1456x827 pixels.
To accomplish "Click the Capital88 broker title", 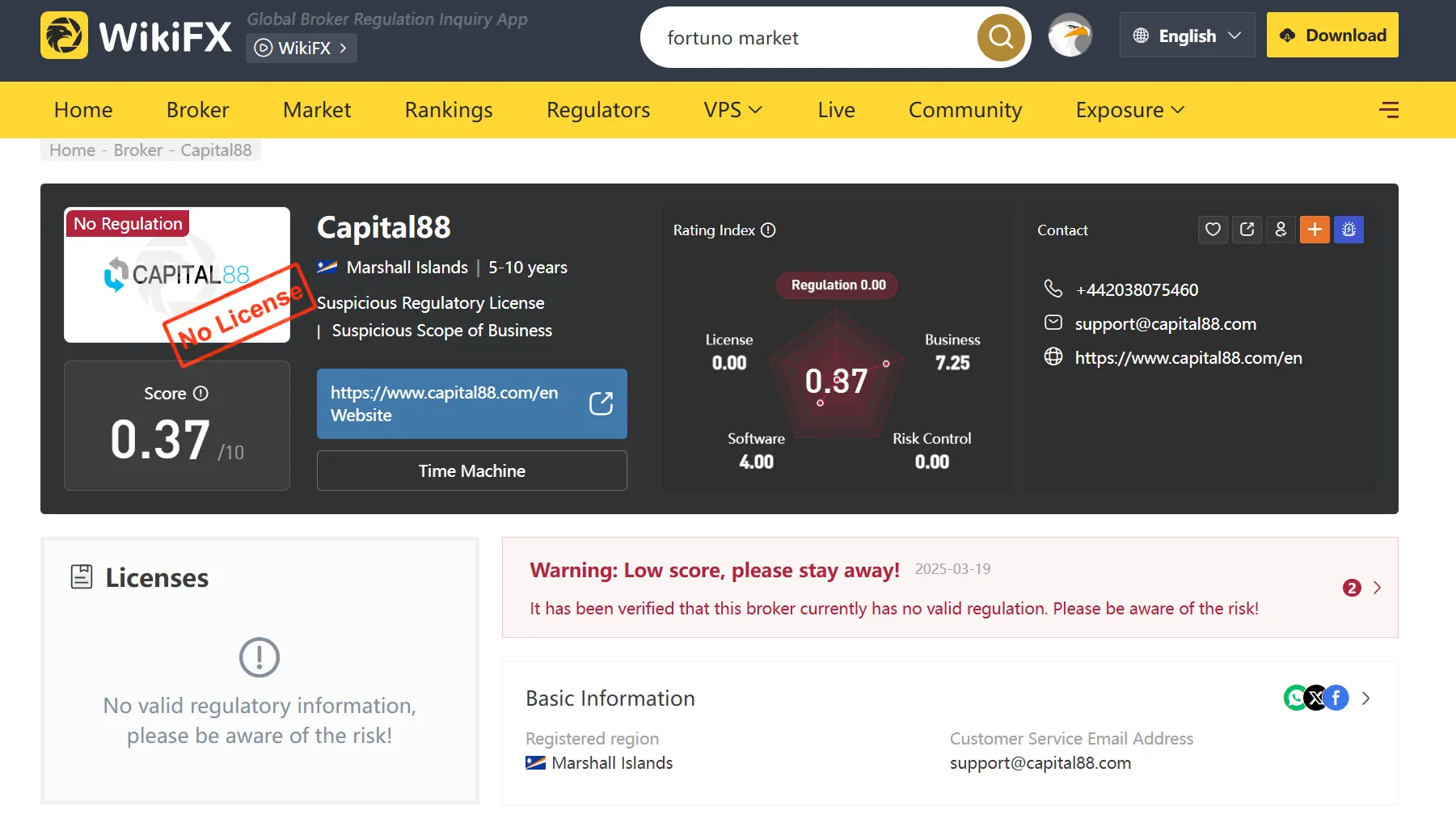I will click(384, 228).
